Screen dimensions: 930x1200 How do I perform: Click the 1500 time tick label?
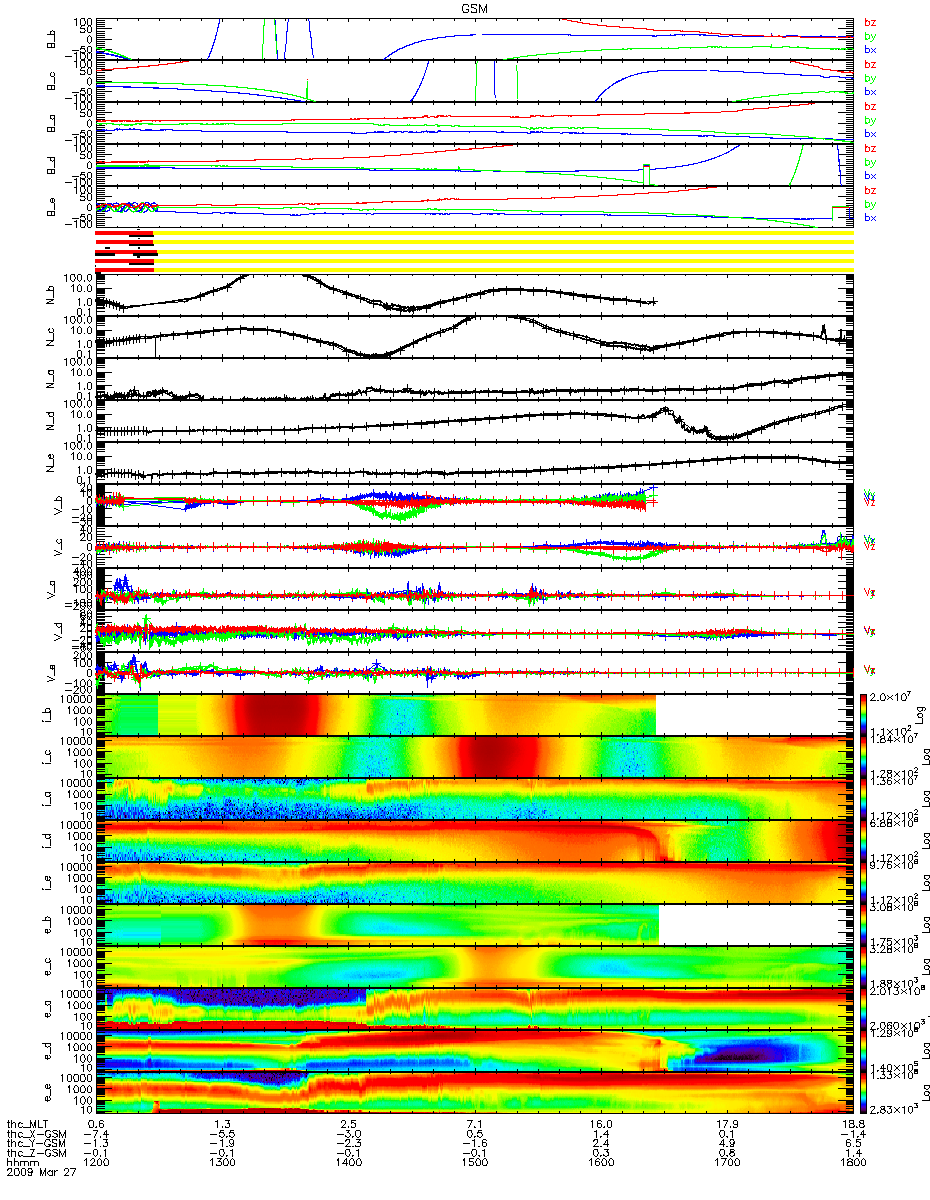click(x=474, y=1164)
